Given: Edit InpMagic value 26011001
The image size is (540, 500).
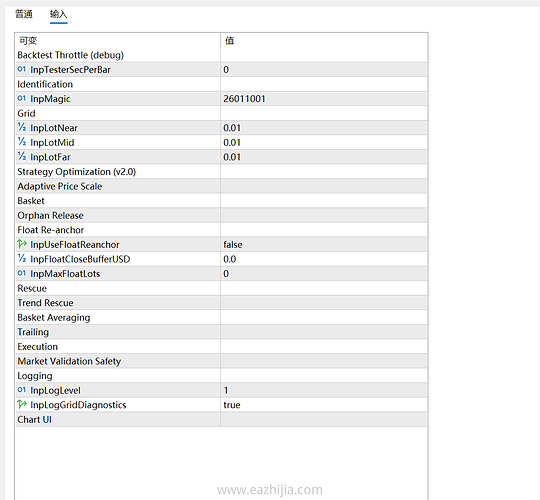Looking at the screenshot, I should (x=324, y=99).
